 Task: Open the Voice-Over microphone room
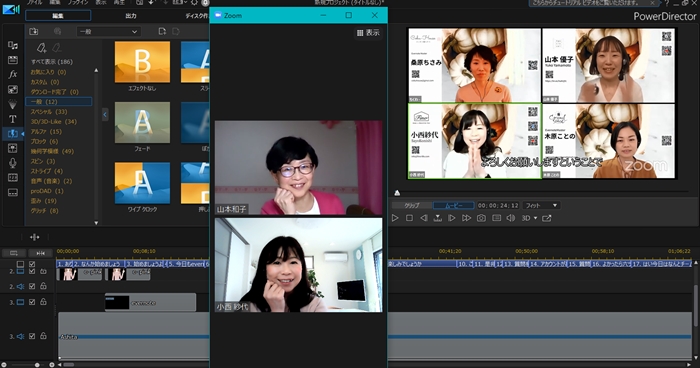click(13, 163)
